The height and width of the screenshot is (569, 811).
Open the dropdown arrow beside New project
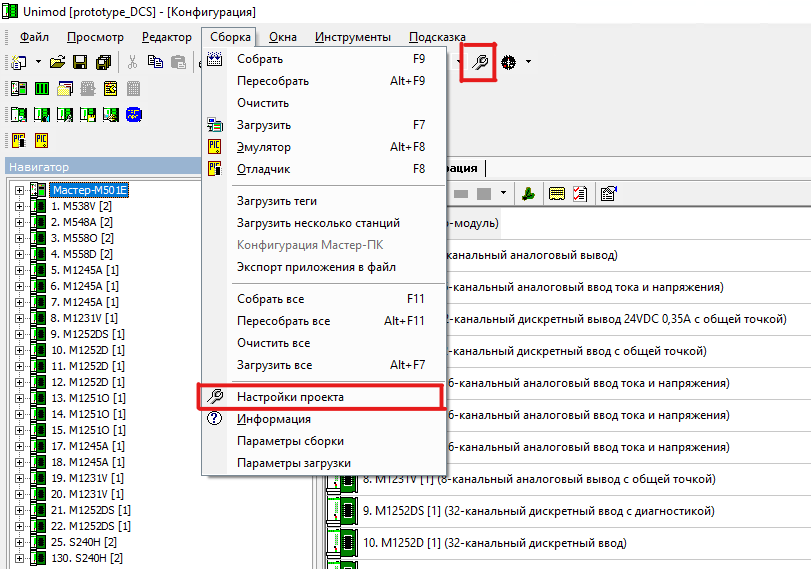tap(38, 62)
